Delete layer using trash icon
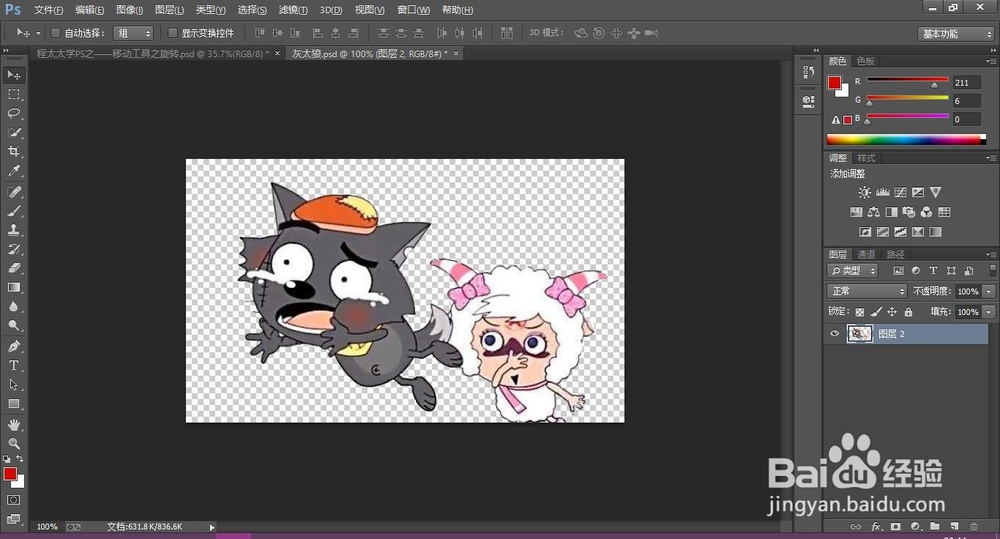The height and width of the screenshot is (539, 1000). (974, 527)
